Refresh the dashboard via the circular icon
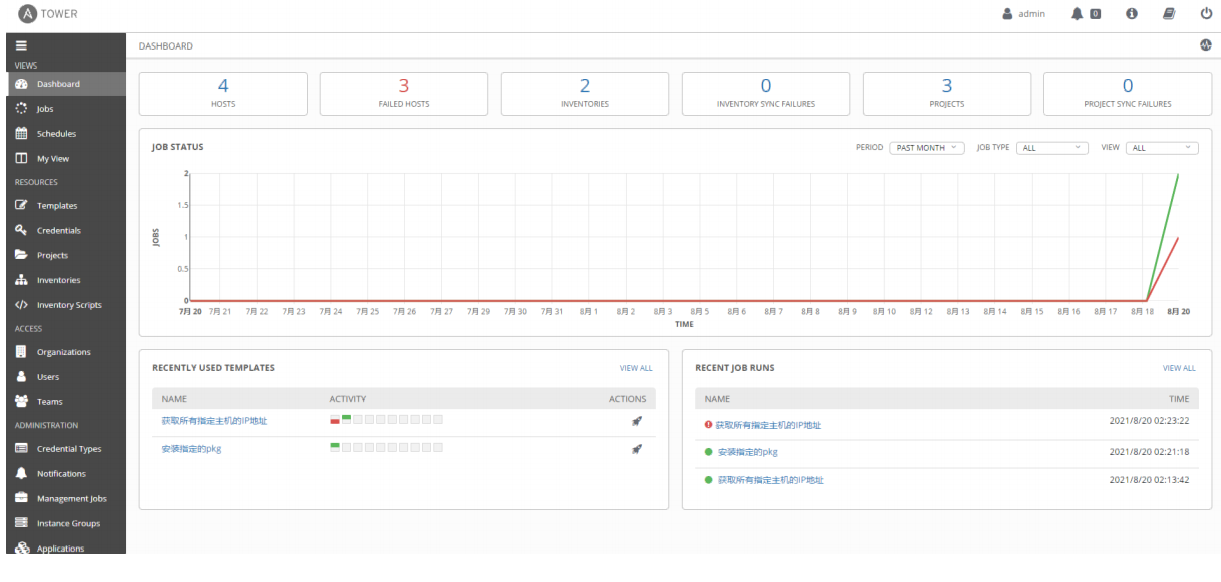This screenshot has width=1221, height=582. click(x=1207, y=44)
